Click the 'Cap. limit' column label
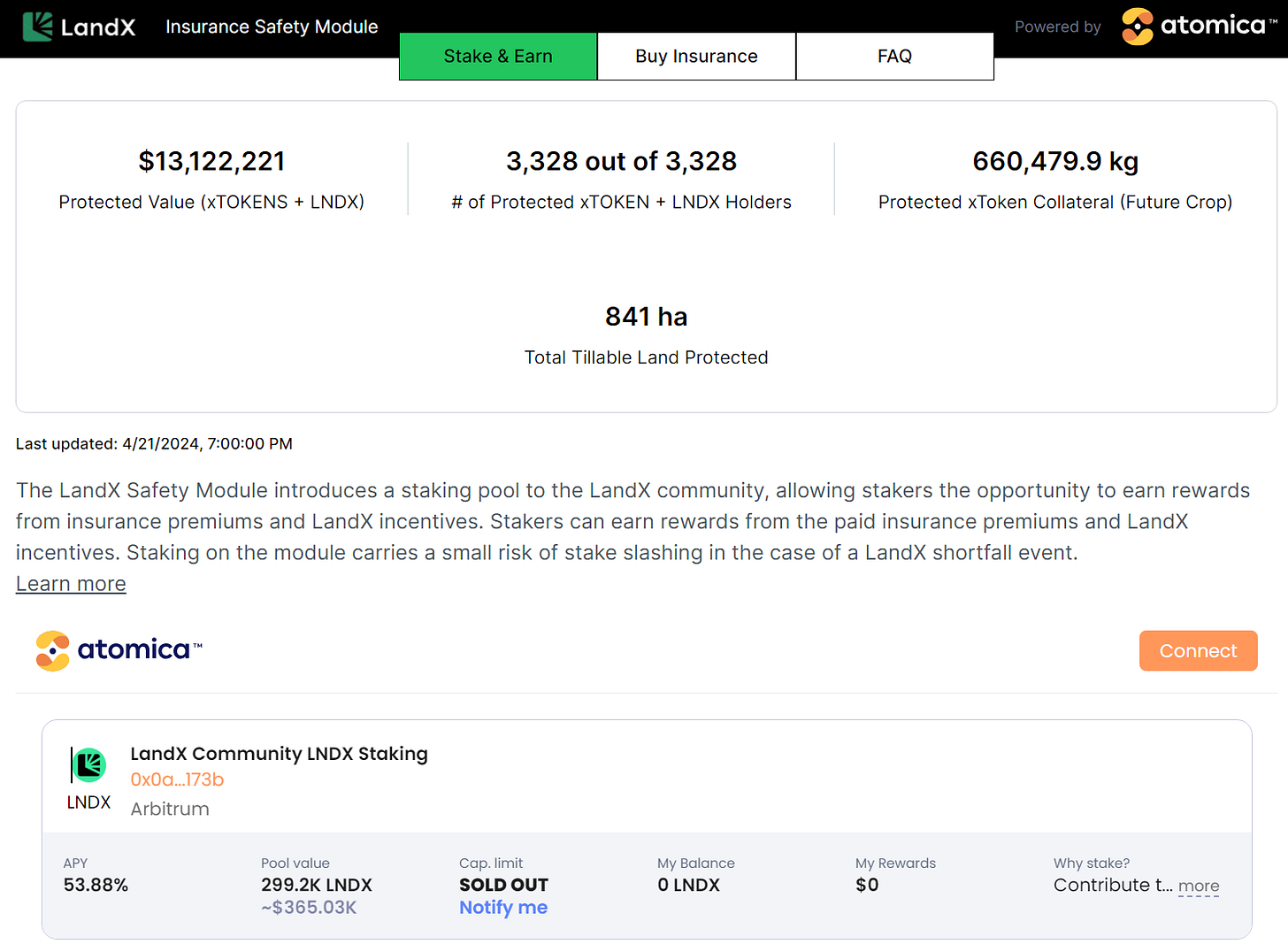The height and width of the screenshot is (944, 1288). pyautogui.click(x=491, y=863)
